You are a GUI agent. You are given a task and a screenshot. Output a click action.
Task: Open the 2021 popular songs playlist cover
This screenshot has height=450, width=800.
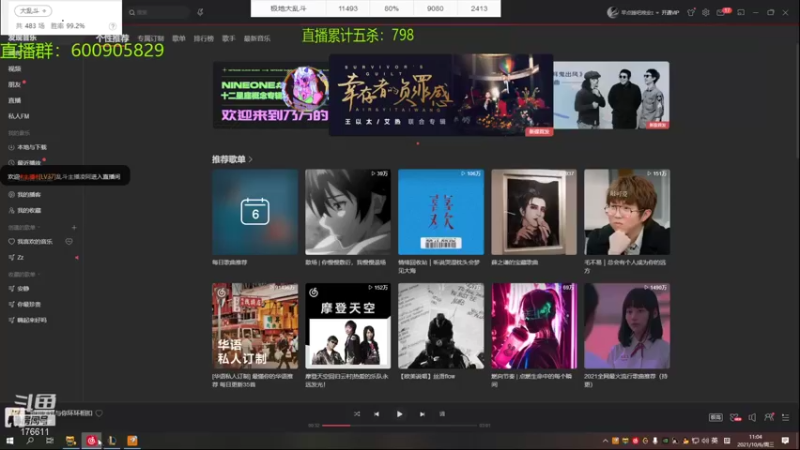tap(627, 326)
